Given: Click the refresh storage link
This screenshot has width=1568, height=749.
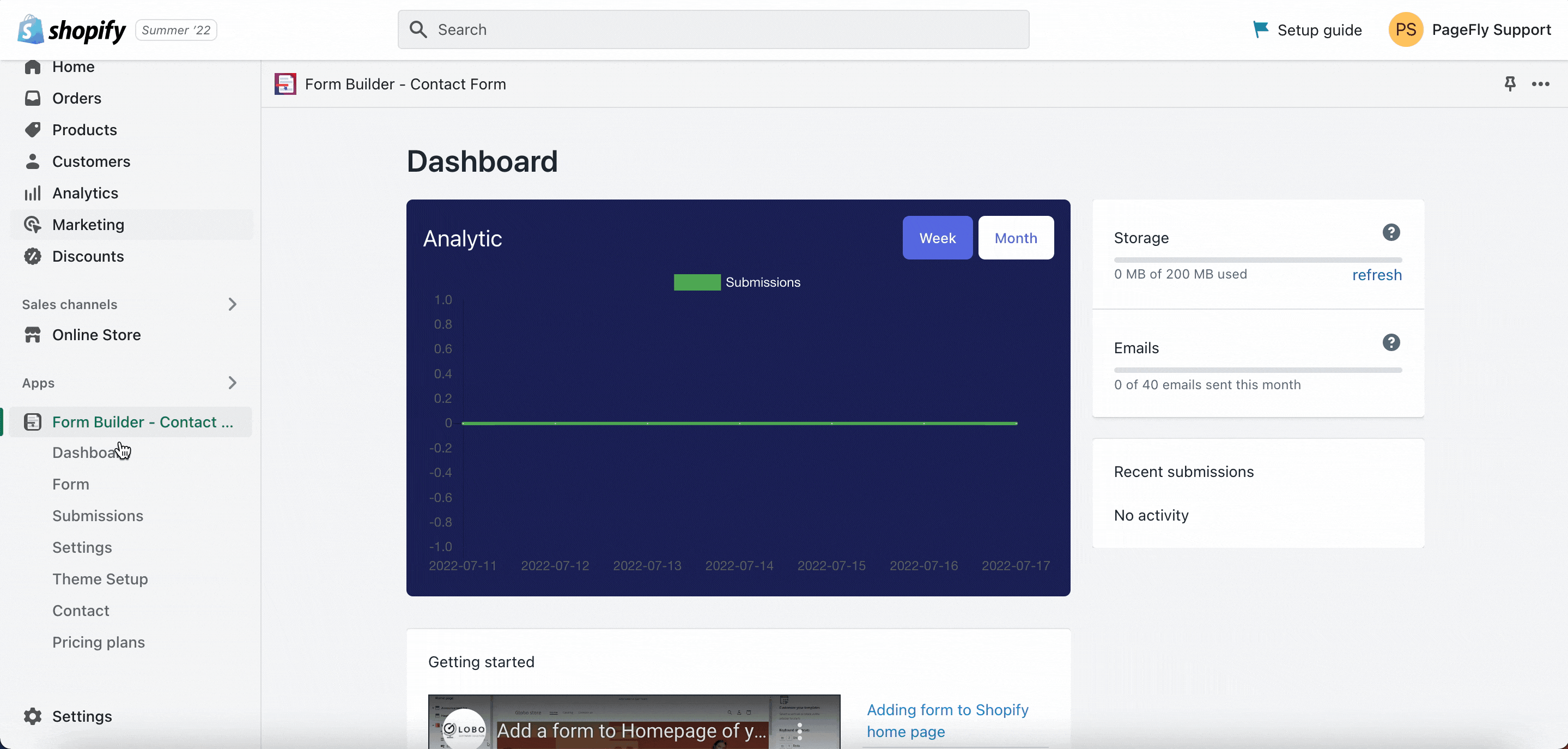Looking at the screenshot, I should click(x=1377, y=275).
